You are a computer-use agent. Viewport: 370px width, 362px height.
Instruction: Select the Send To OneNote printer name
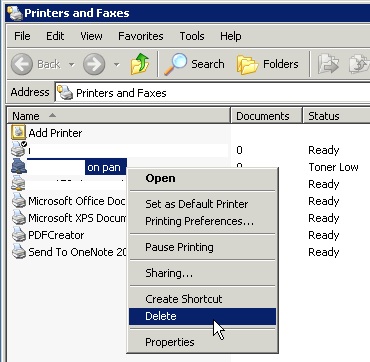click(77, 252)
